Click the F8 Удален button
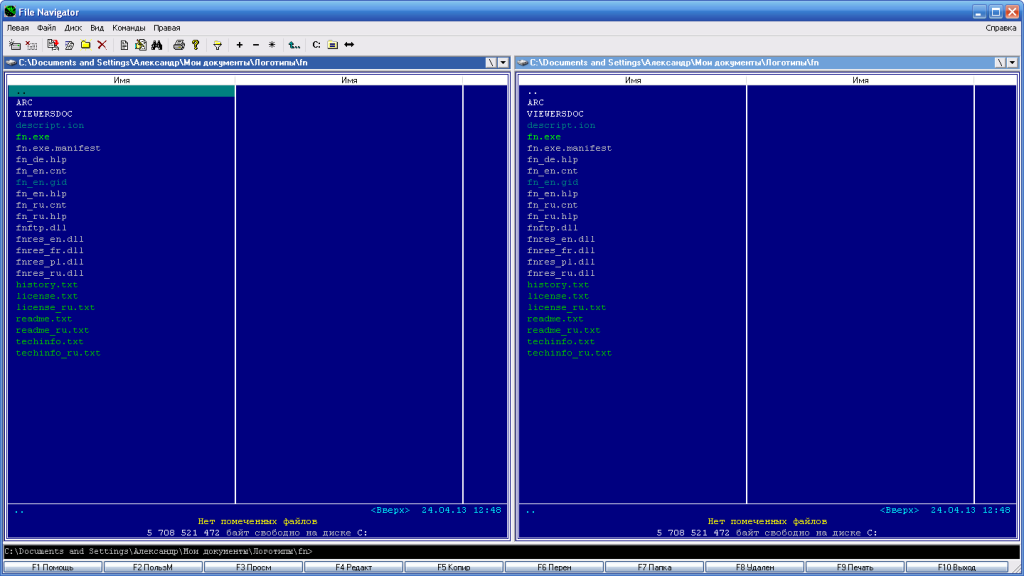The image size is (1024, 576). pyautogui.click(x=755, y=568)
